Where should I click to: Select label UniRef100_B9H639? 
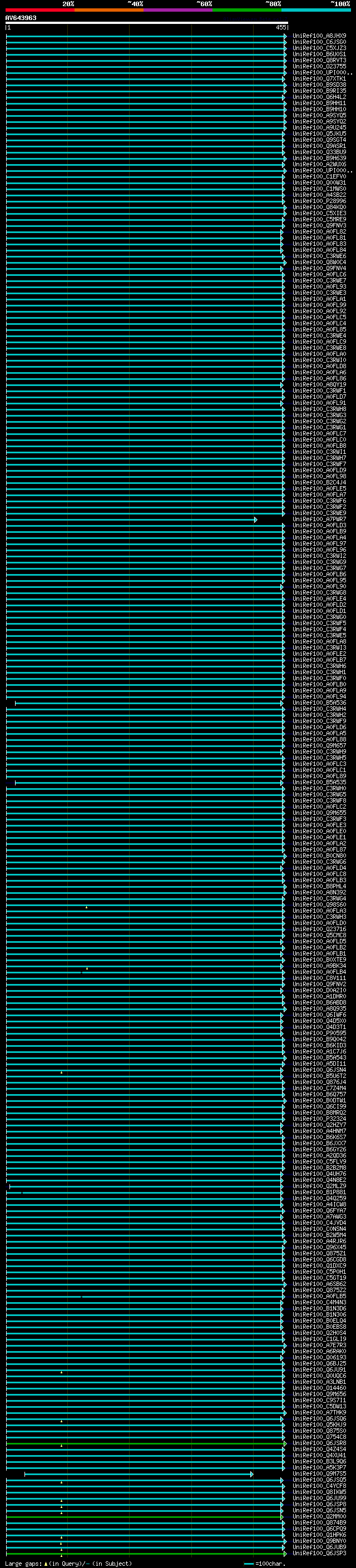point(319,159)
